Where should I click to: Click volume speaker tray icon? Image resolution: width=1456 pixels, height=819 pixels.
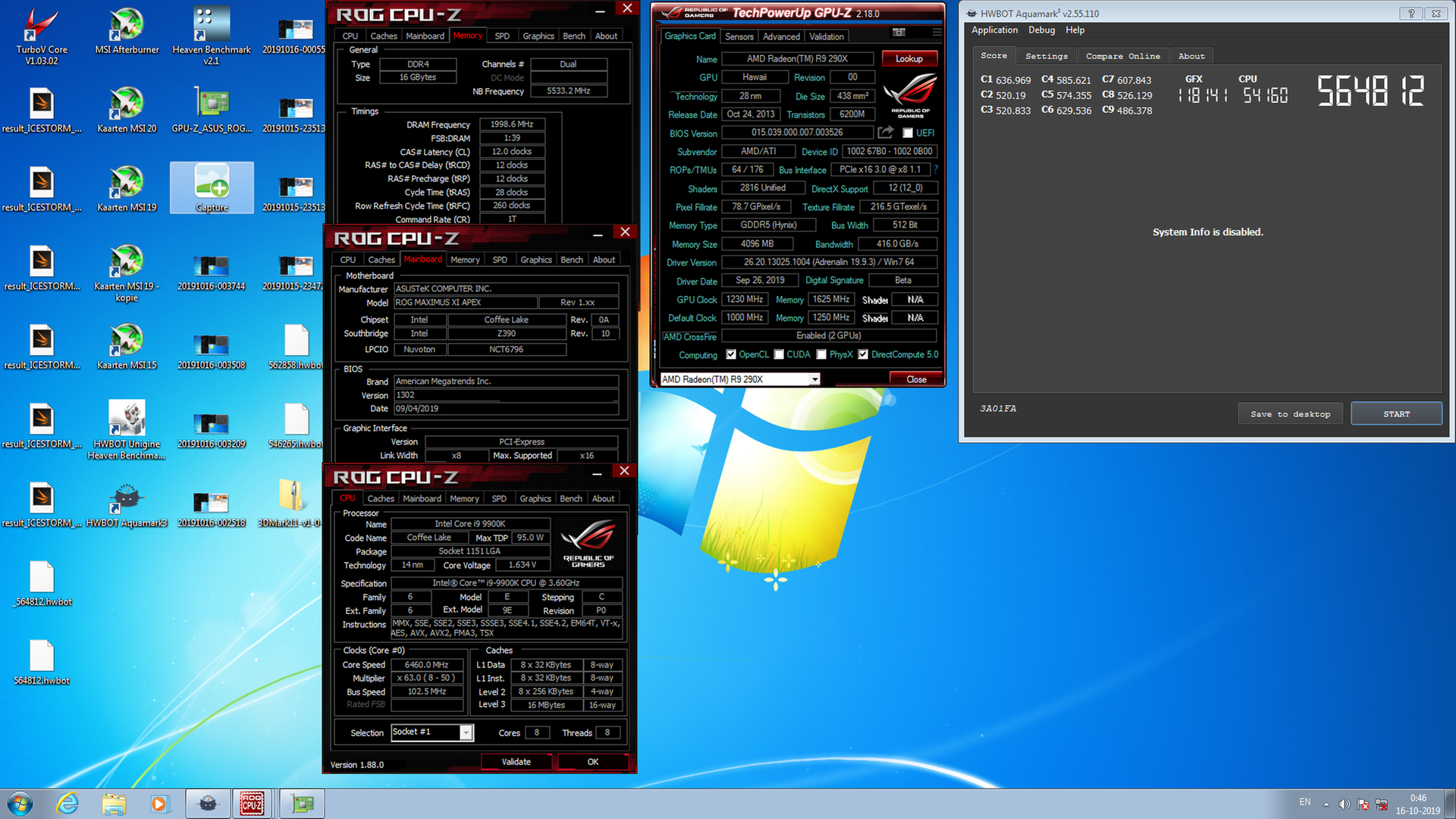[x=1345, y=804]
